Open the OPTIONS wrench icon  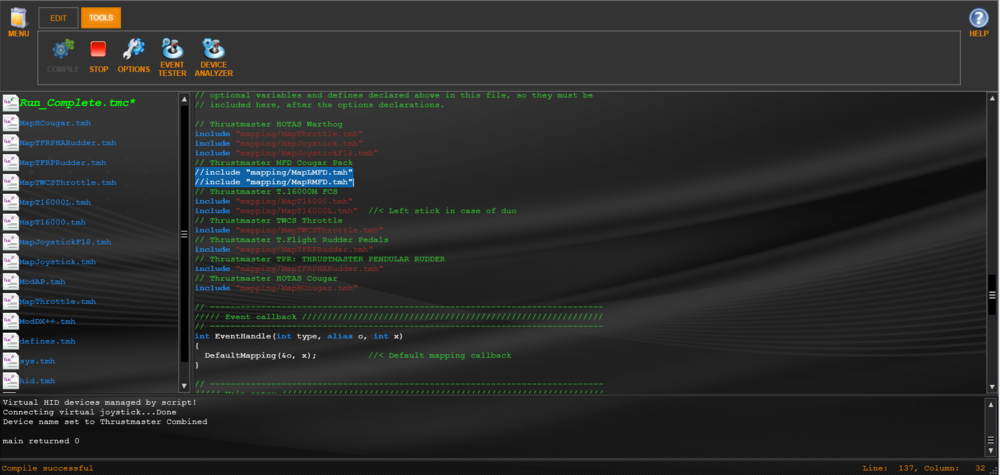(x=133, y=49)
